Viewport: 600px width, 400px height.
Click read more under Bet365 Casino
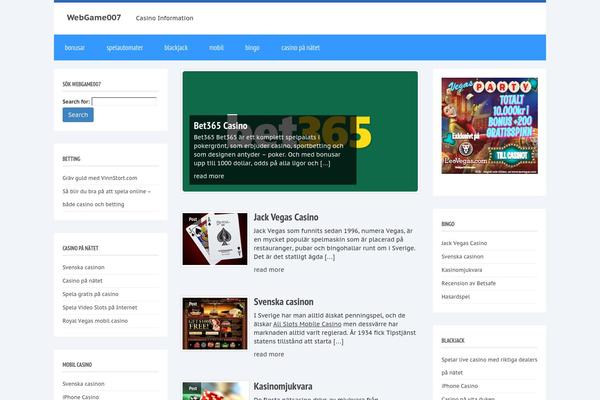tap(209, 176)
